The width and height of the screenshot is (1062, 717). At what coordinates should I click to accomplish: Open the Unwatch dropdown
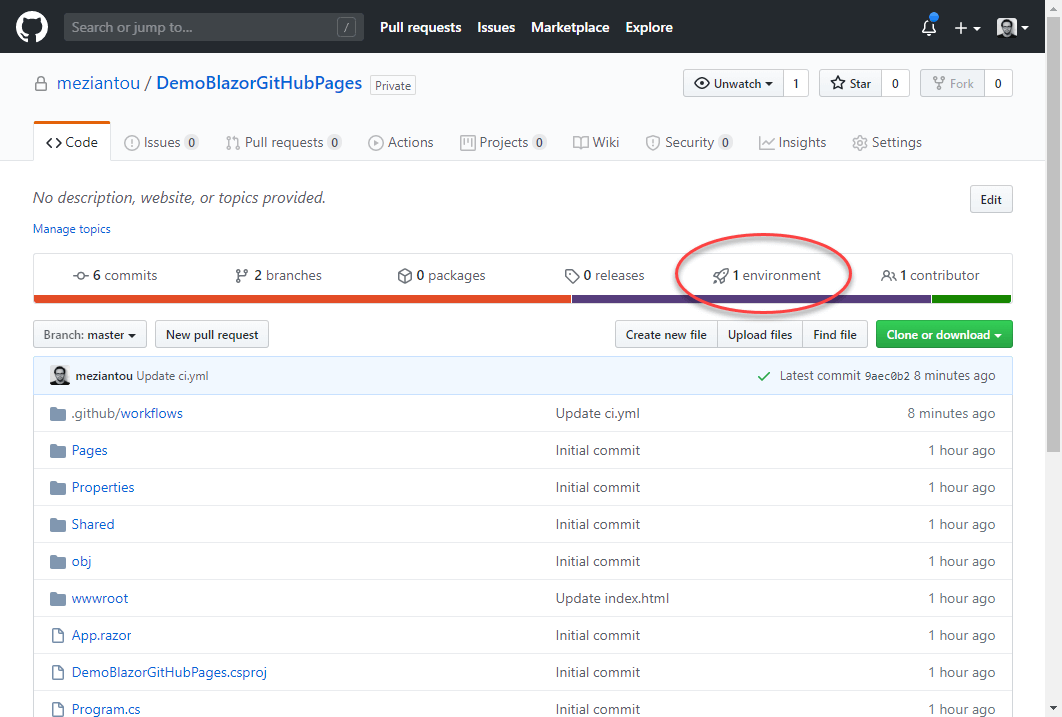tap(733, 84)
